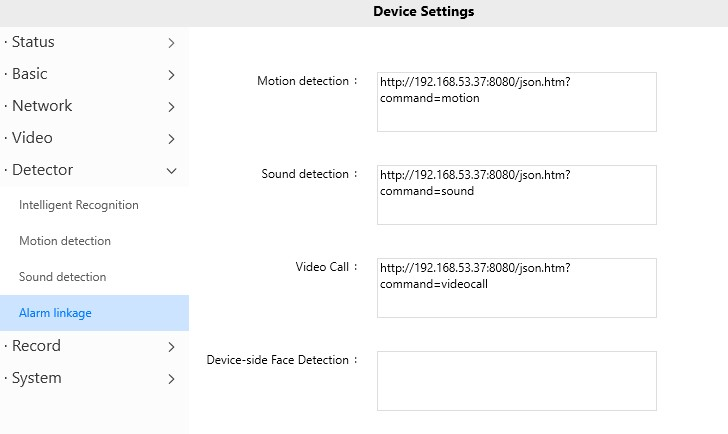Expand the Record section chevron
Image resolution: width=728 pixels, height=434 pixels.
(172, 347)
